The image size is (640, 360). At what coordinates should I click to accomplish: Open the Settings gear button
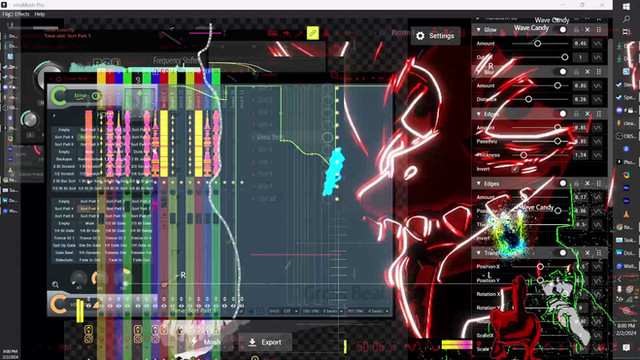click(x=435, y=36)
